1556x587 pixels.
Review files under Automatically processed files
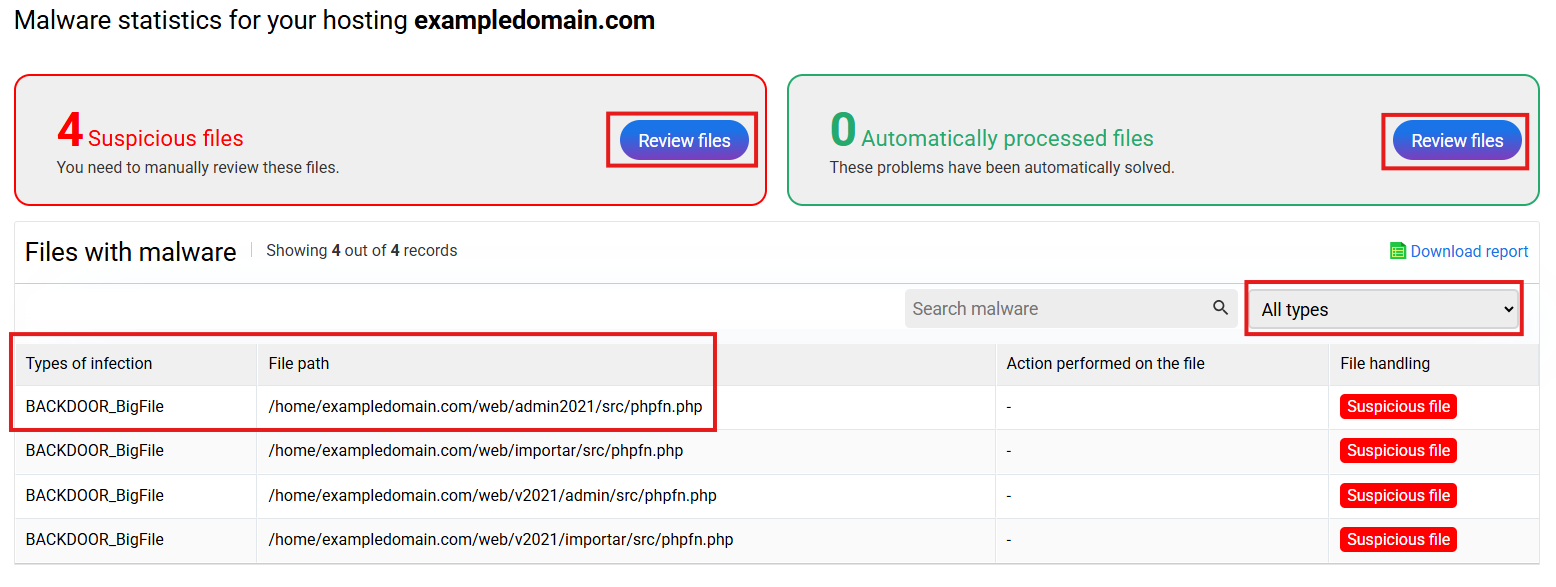1457,141
